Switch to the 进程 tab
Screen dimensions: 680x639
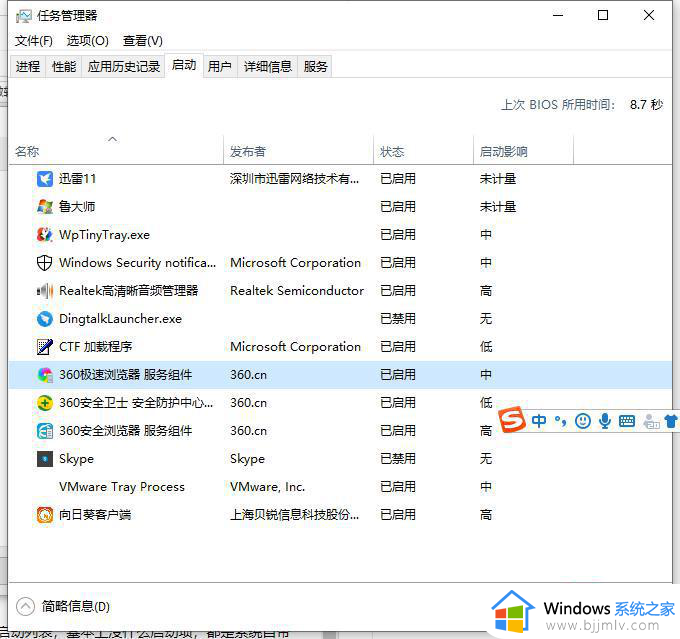pos(28,66)
